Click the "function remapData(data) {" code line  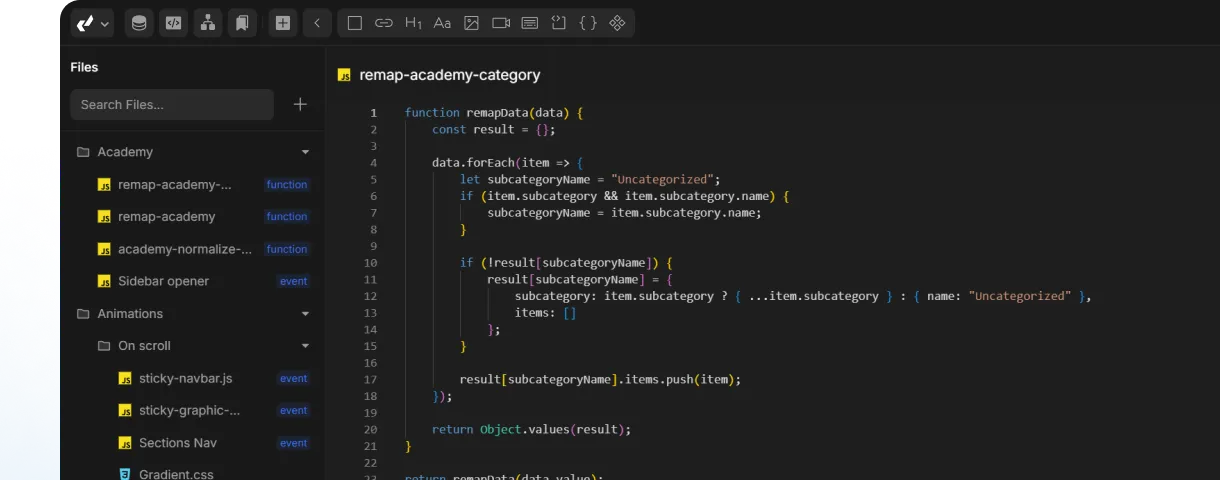pos(493,113)
